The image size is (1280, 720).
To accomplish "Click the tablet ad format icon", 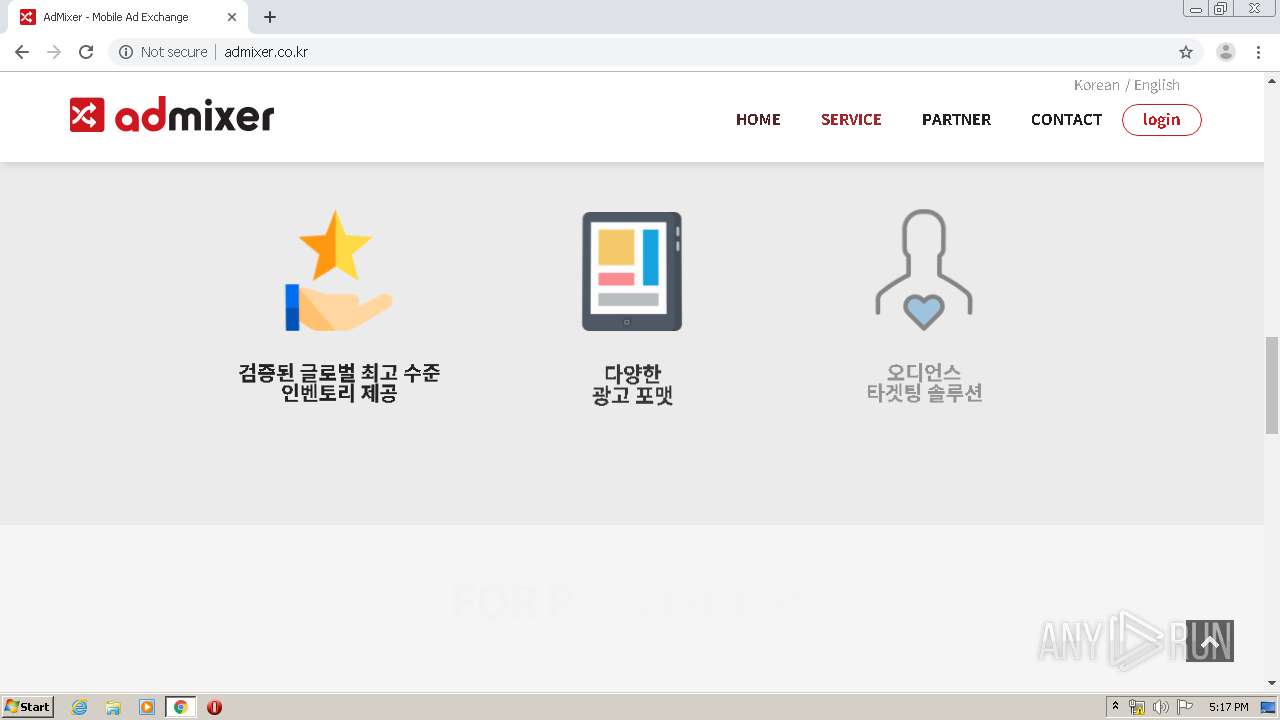I will click(x=632, y=271).
